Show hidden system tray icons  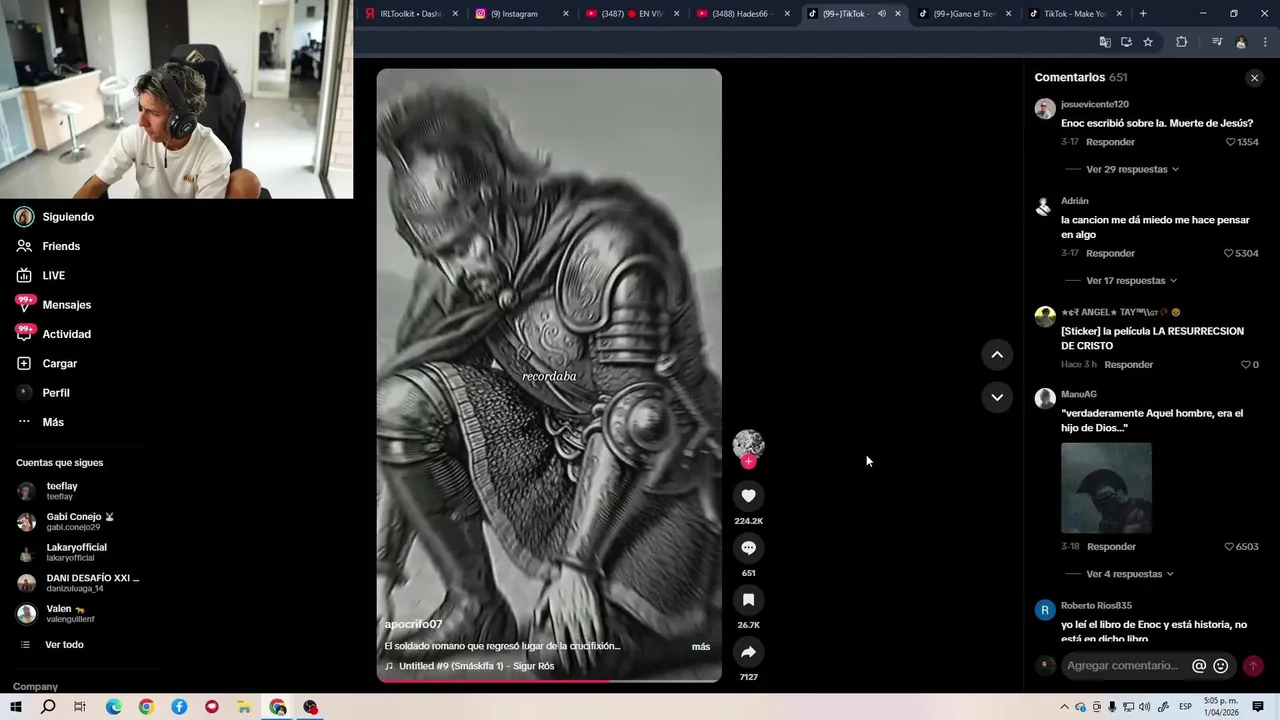pyautogui.click(x=1063, y=707)
